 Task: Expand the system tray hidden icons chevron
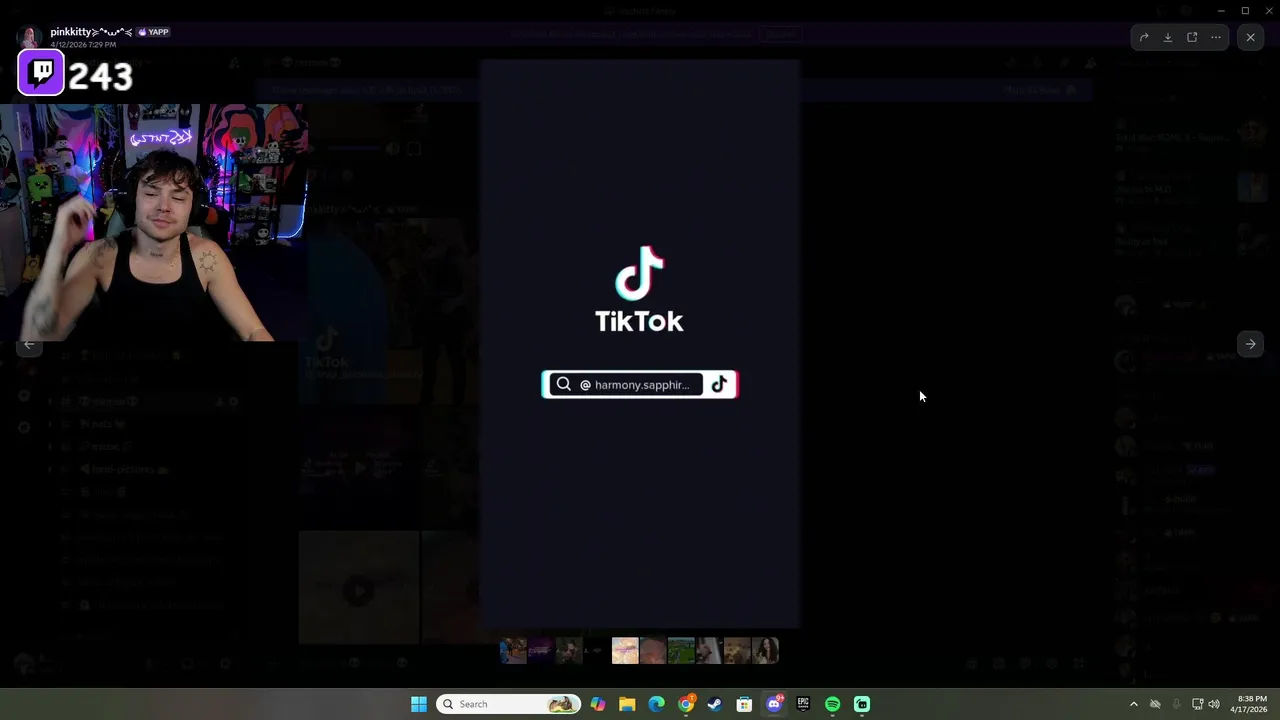(x=1133, y=704)
